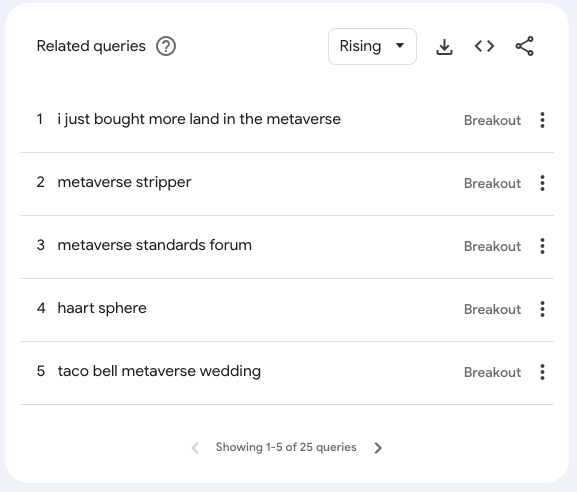Download related queries as CSV
The image size is (577, 492).
(x=444, y=46)
